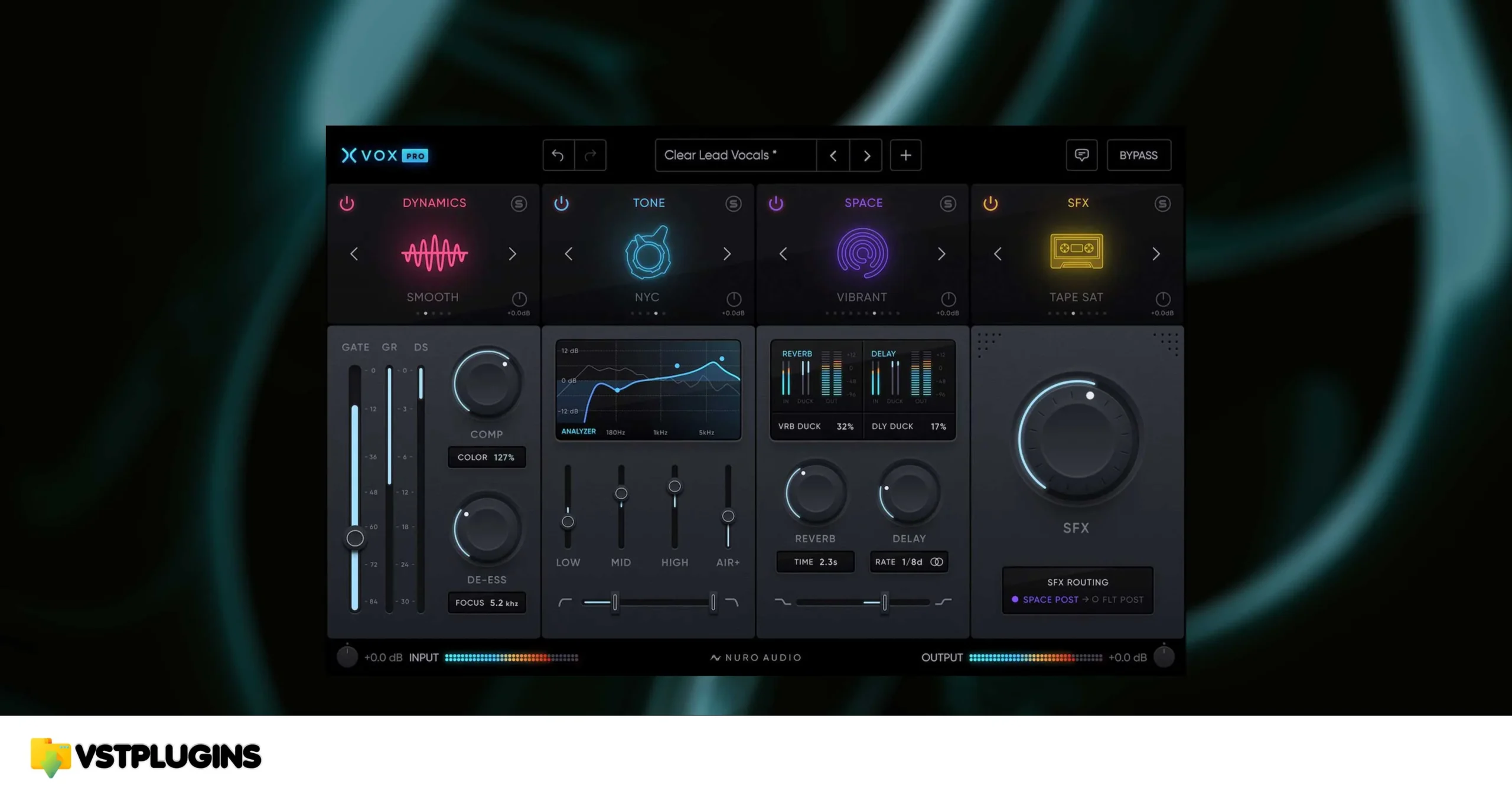Image resolution: width=1512 pixels, height=801 pixels.
Task: Click the yellow Tape Sat cassette icon
Action: click(1077, 251)
